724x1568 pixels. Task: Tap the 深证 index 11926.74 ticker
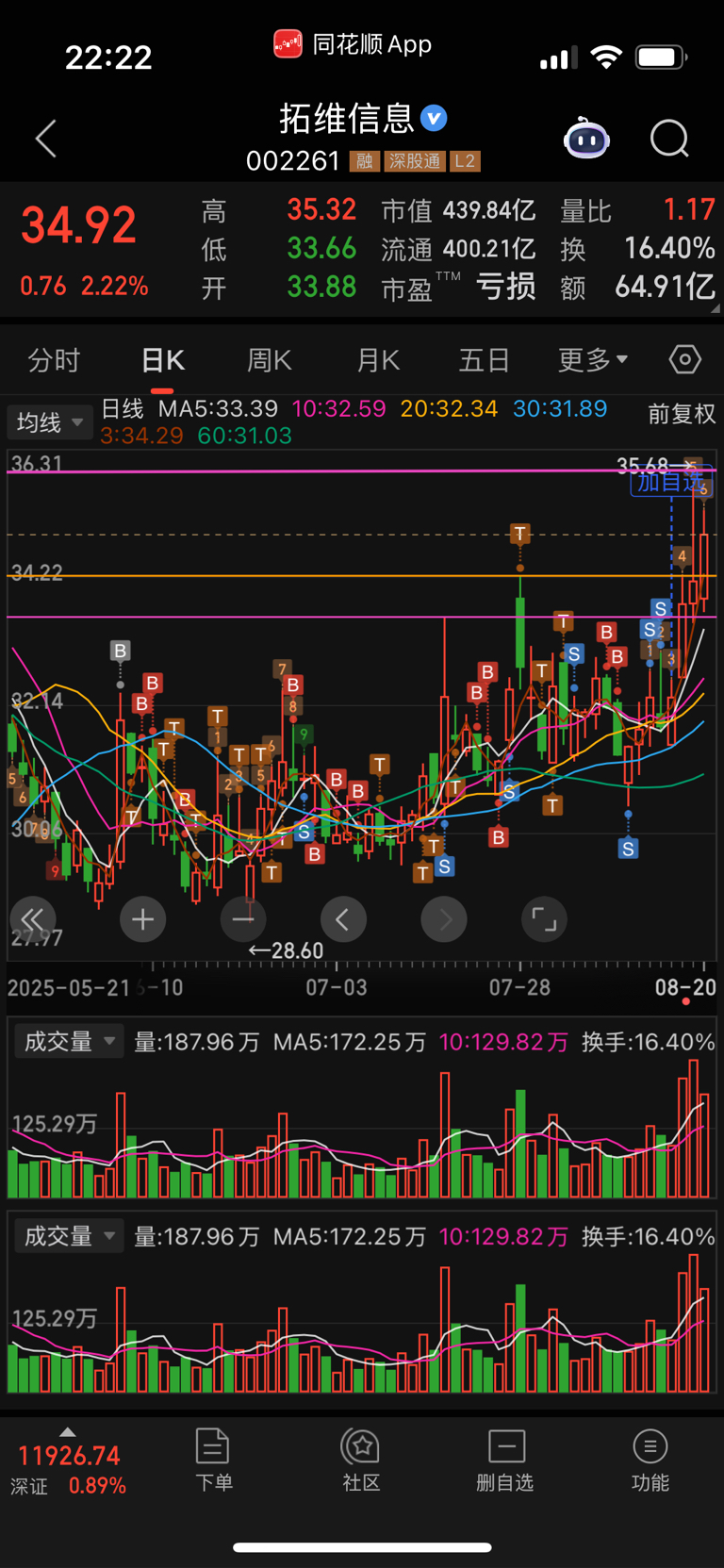(x=69, y=1470)
